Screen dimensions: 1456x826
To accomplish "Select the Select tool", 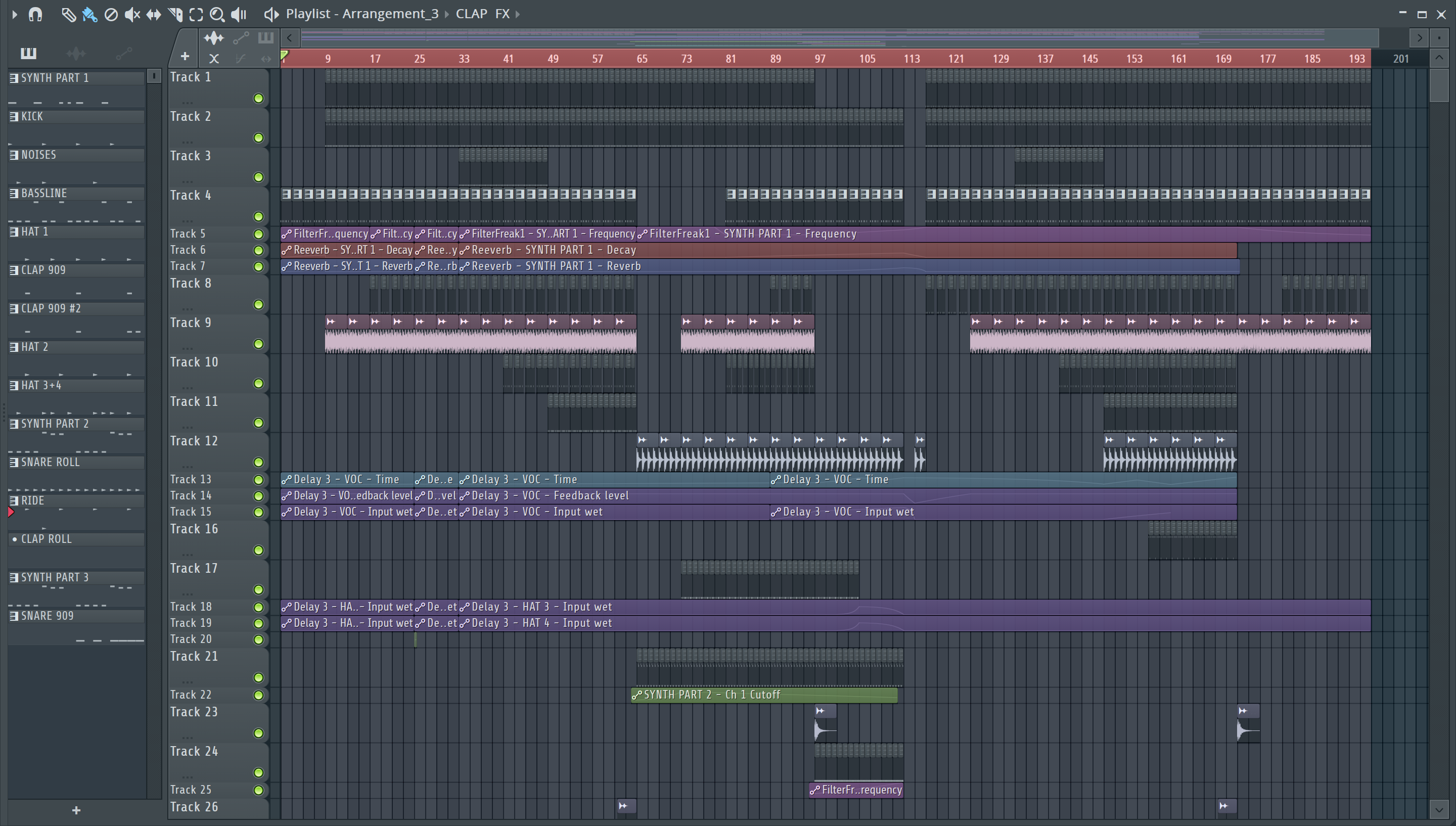I will 196,14.
